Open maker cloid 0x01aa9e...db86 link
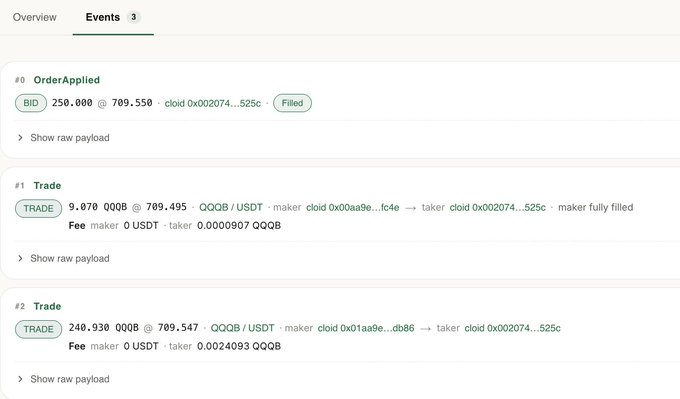This screenshot has height=399, width=680. point(366,328)
